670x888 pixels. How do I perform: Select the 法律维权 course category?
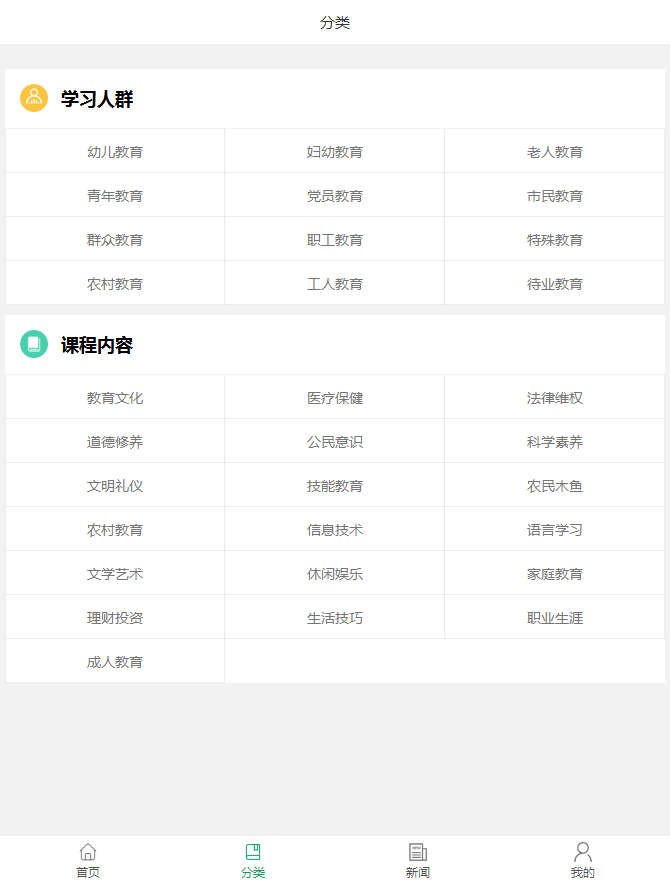pyautogui.click(x=555, y=398)
